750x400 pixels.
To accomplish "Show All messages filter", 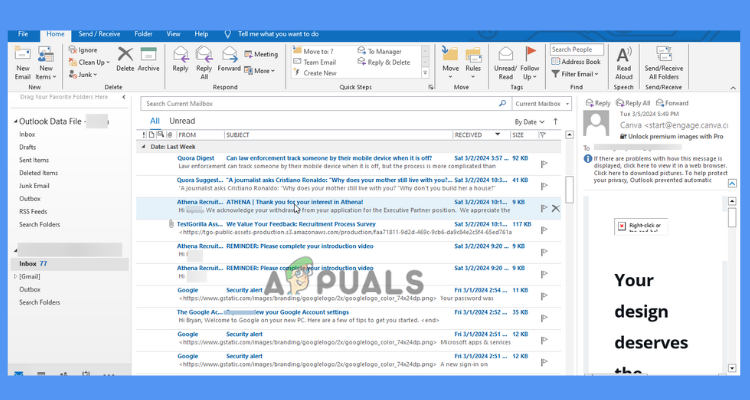I will (154, 121).
